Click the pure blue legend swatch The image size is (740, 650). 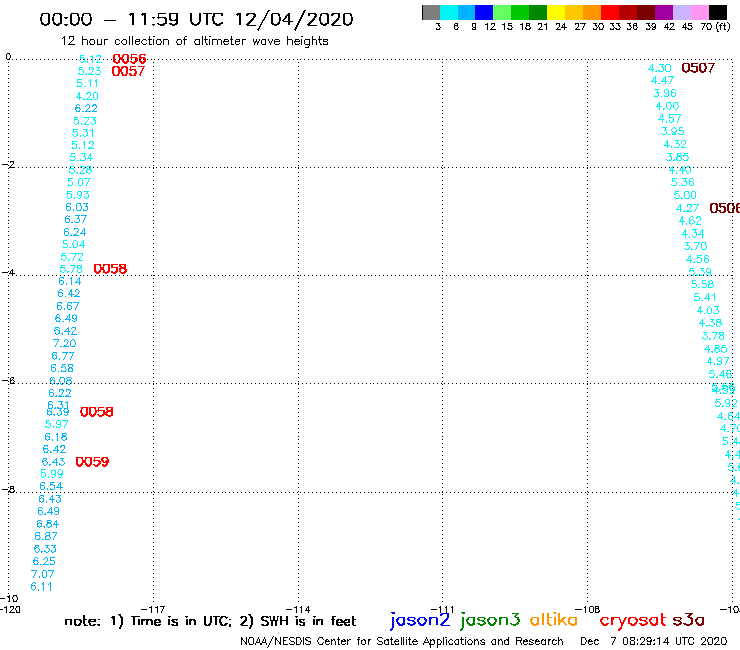click(484, 12)
